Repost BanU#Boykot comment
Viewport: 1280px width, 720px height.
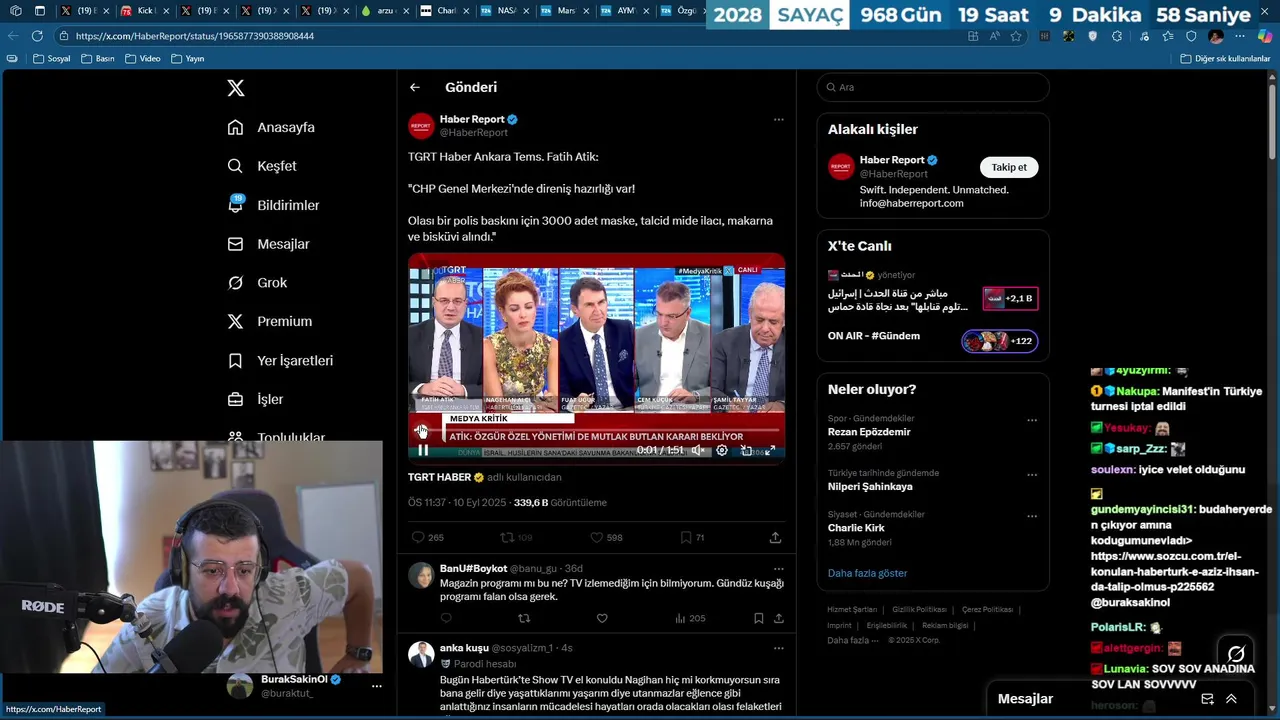(x=524, y=618)
